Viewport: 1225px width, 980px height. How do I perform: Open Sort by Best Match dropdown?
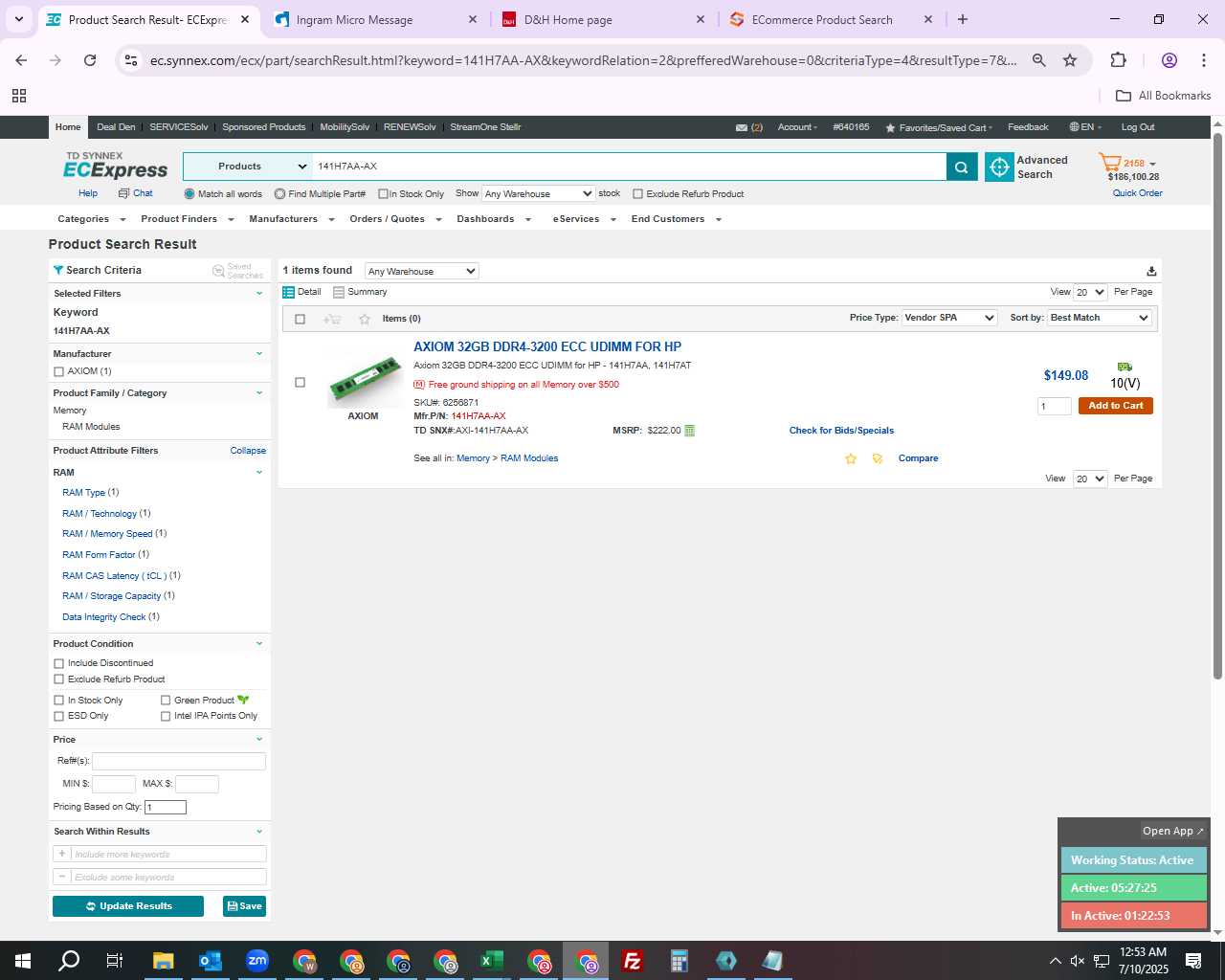1100,318
